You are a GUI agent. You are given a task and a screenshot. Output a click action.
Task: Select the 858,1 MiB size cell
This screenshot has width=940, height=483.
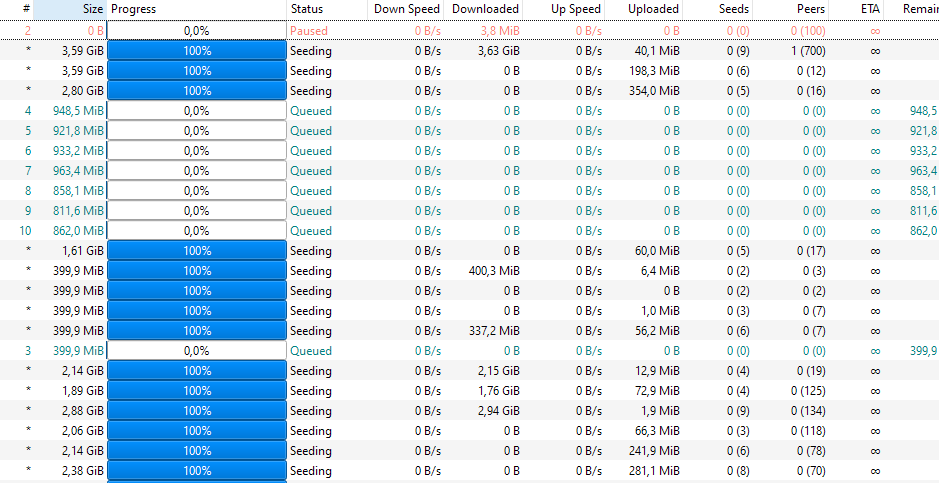pyautogui.click(x=78, y=191)
